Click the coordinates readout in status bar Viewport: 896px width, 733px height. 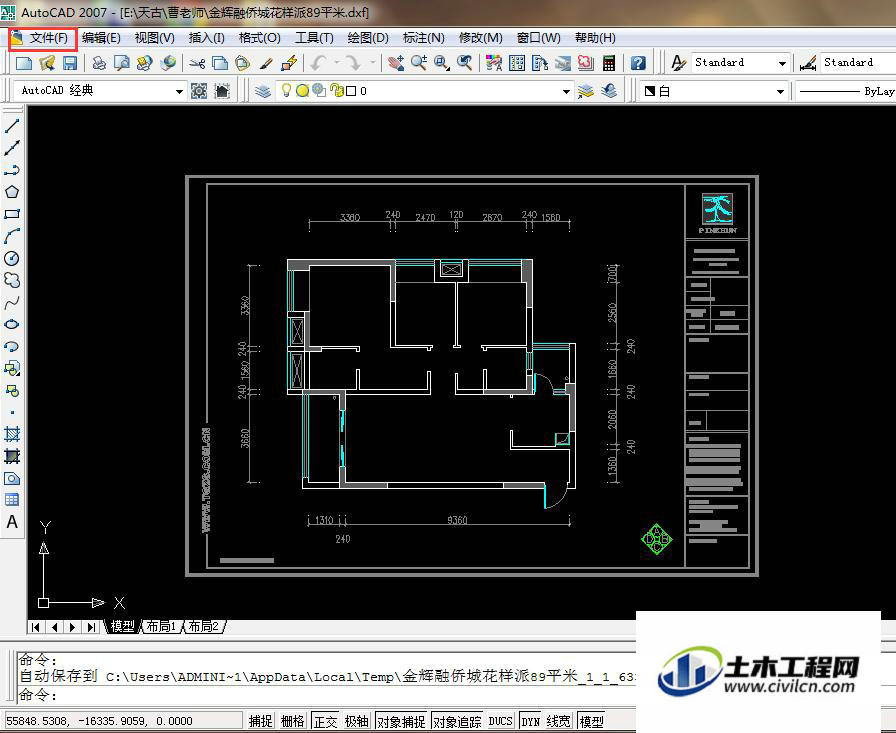[x=122, y=722]
